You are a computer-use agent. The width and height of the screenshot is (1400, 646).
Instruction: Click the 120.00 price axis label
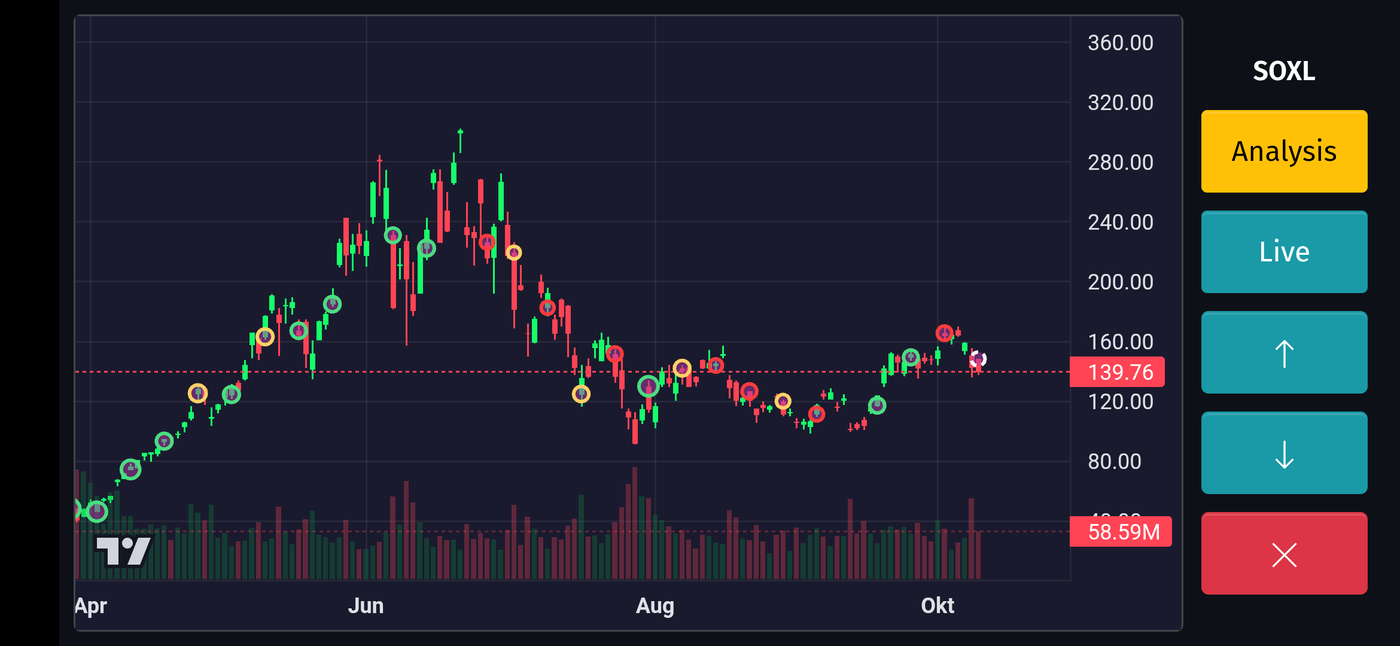(x=1121, y=402)
